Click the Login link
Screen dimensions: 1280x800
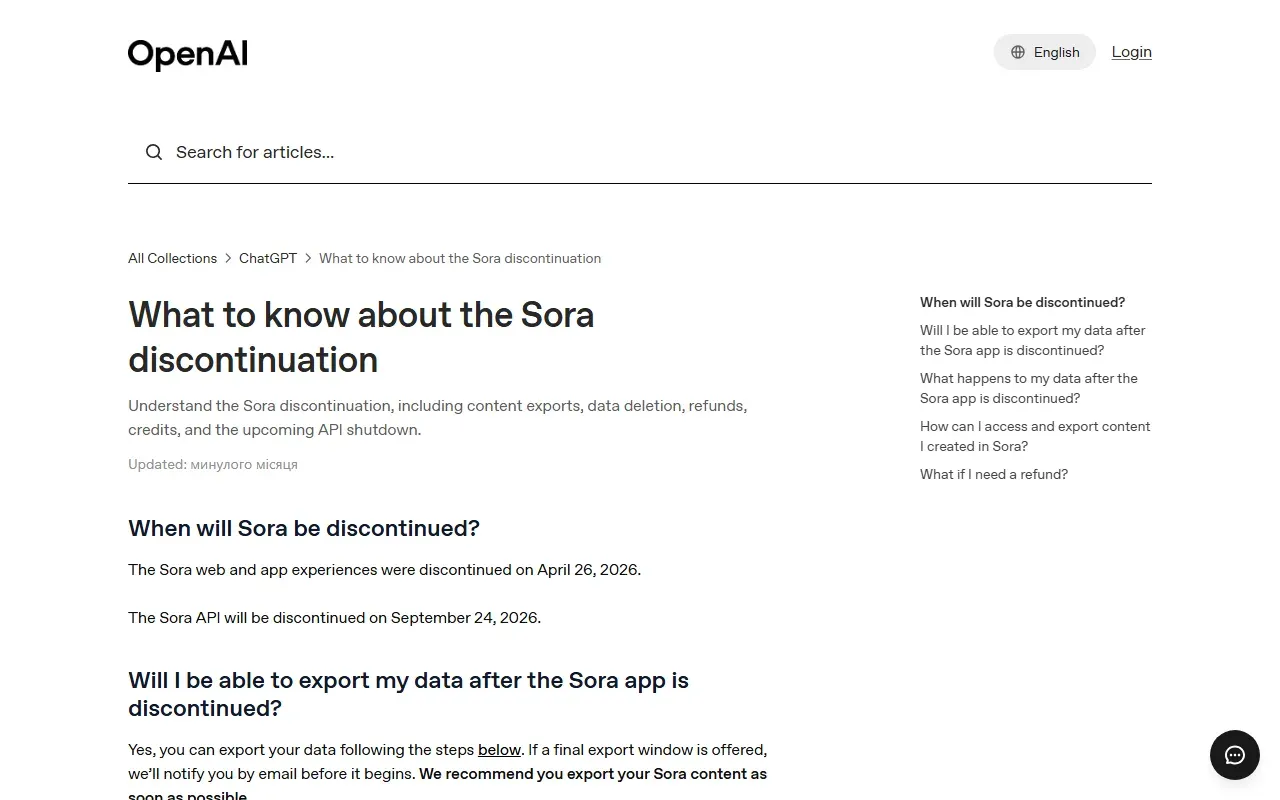(1131, 52)
